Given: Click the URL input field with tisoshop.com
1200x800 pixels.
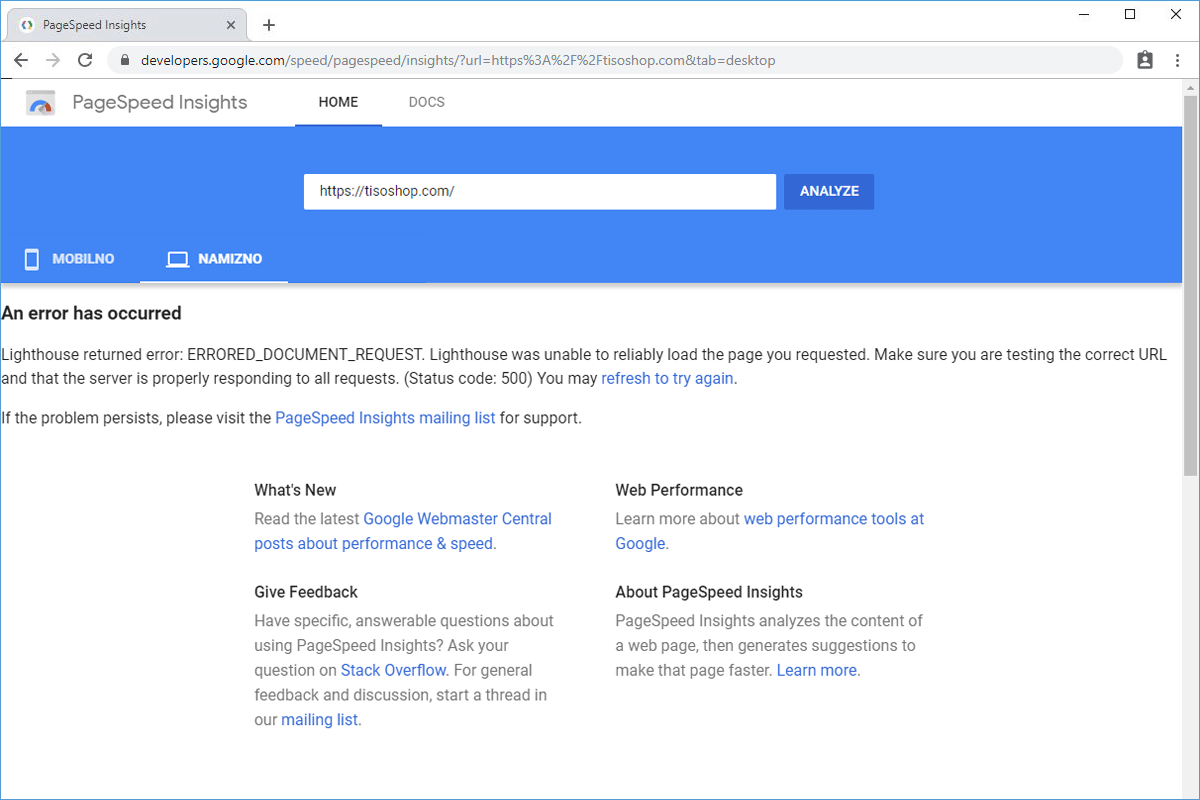Looking at the screenshot, I should (x=539, y=191).
